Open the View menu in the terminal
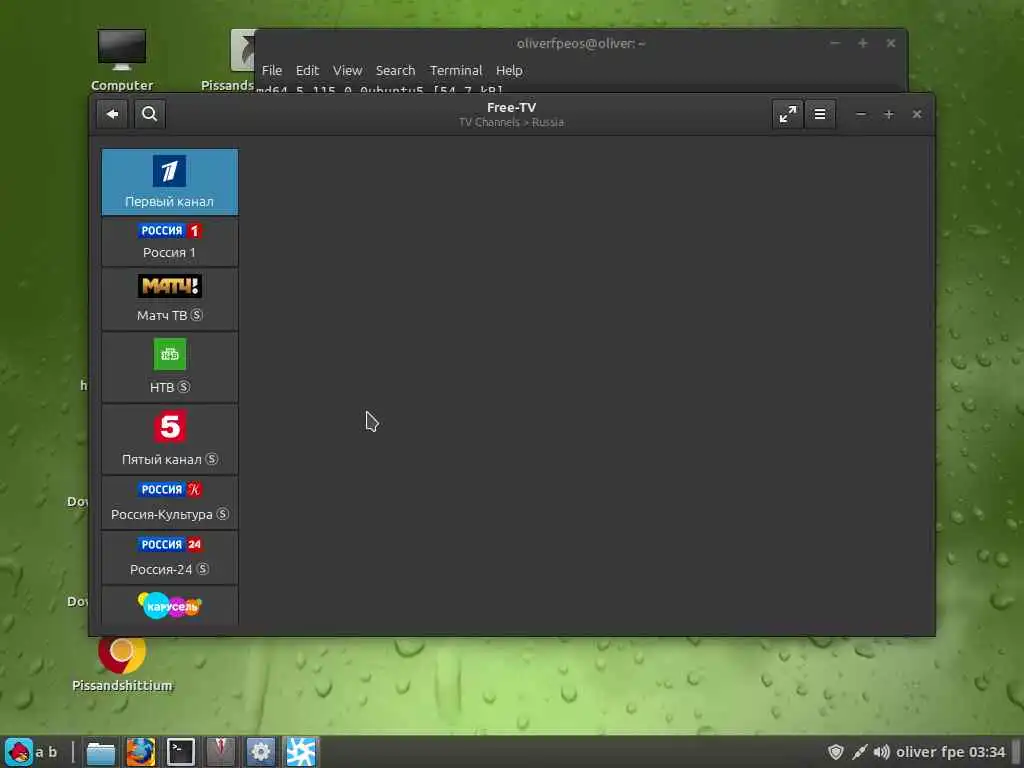Image resolution: width=1024 pixels, height=768 pixels. [347, 71]
